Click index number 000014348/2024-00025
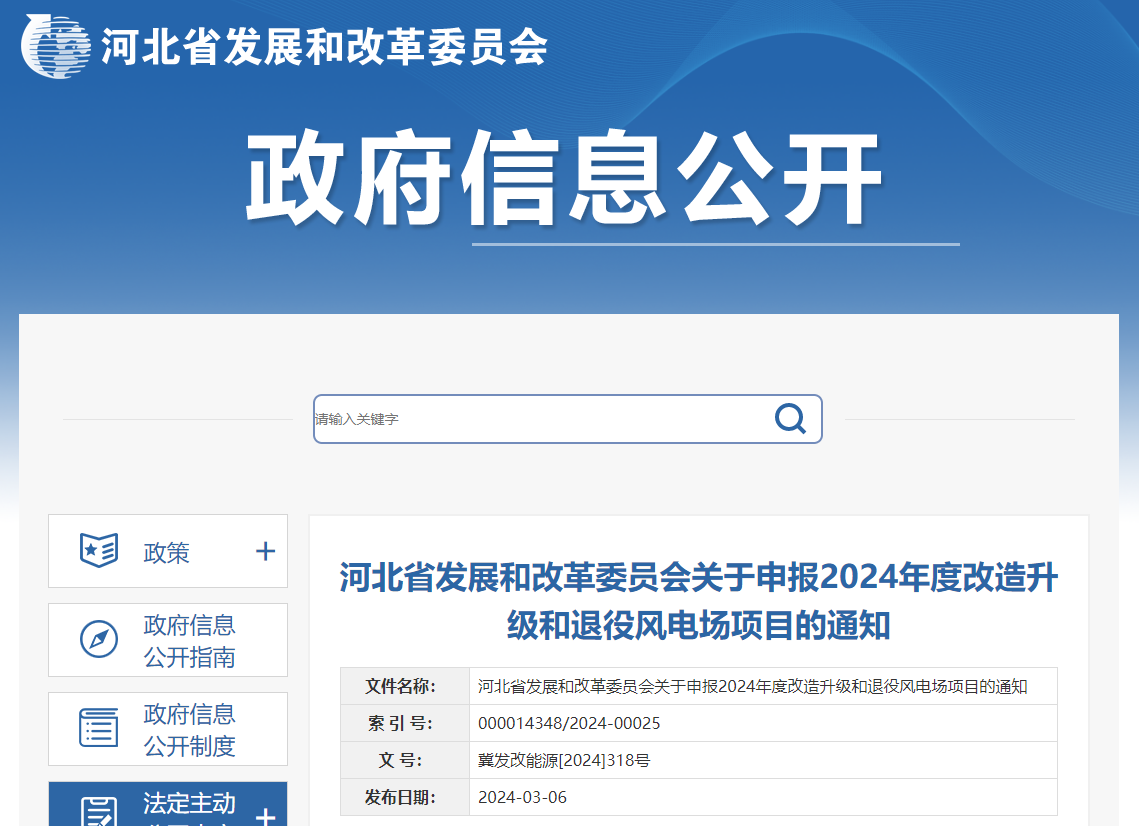Image resolution: width=1139 pixels, height=826 pixels. [569, 724]
